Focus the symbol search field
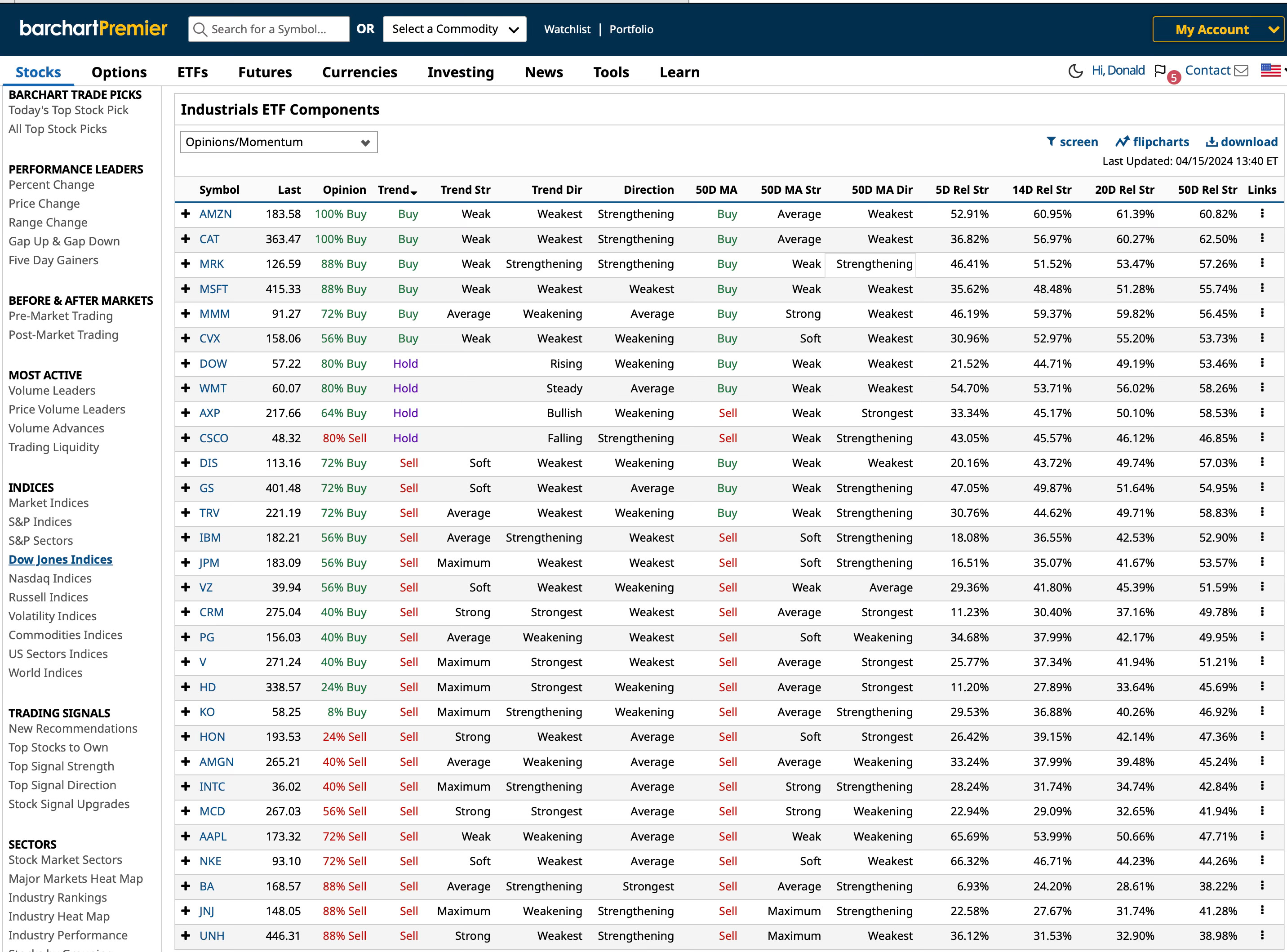 (269, 29)
